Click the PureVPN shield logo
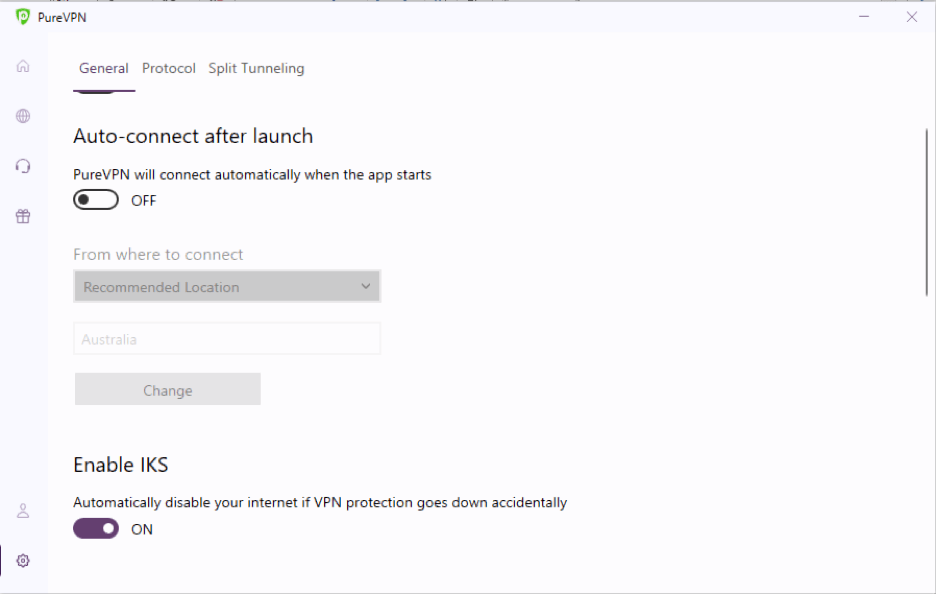This screenshot has height=594, width=936. [23, 17]
